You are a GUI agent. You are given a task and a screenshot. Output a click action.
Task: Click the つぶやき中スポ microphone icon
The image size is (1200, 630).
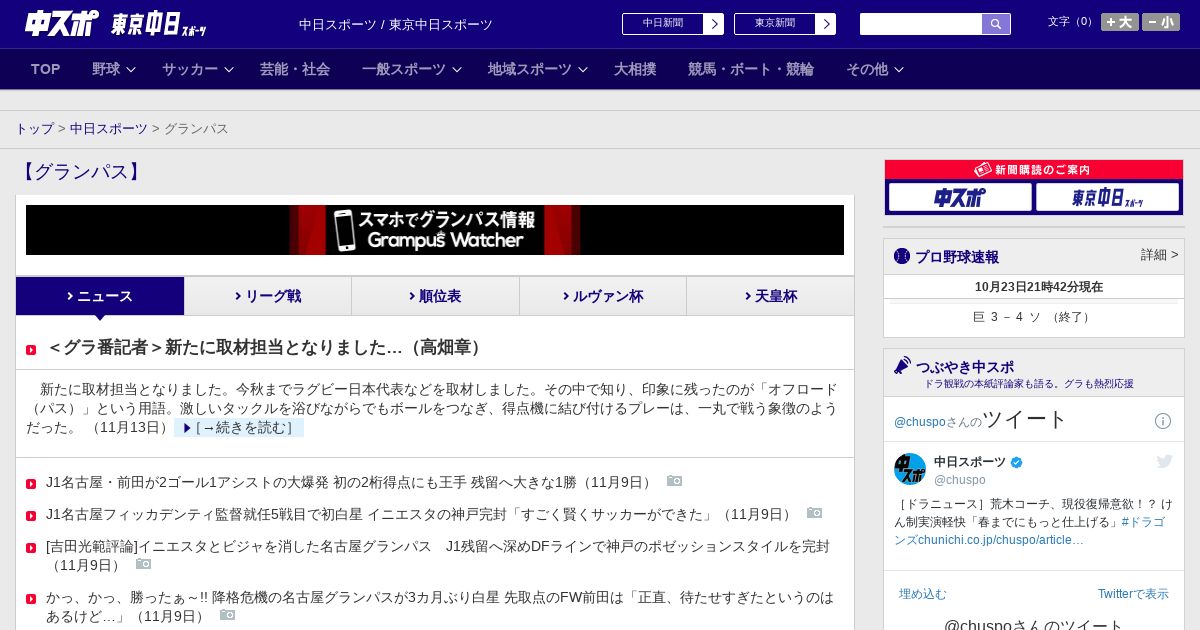point(903,366)
